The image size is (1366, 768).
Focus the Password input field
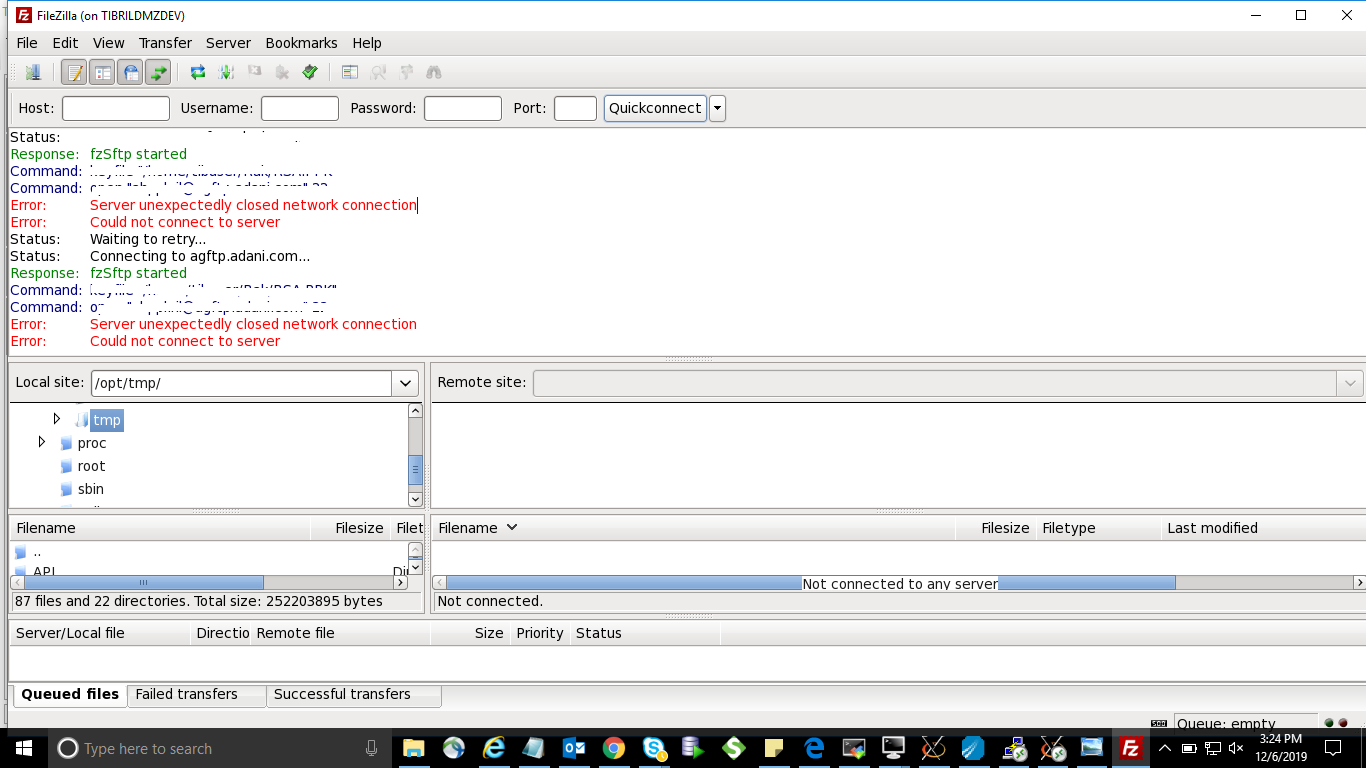click(463, 108)
